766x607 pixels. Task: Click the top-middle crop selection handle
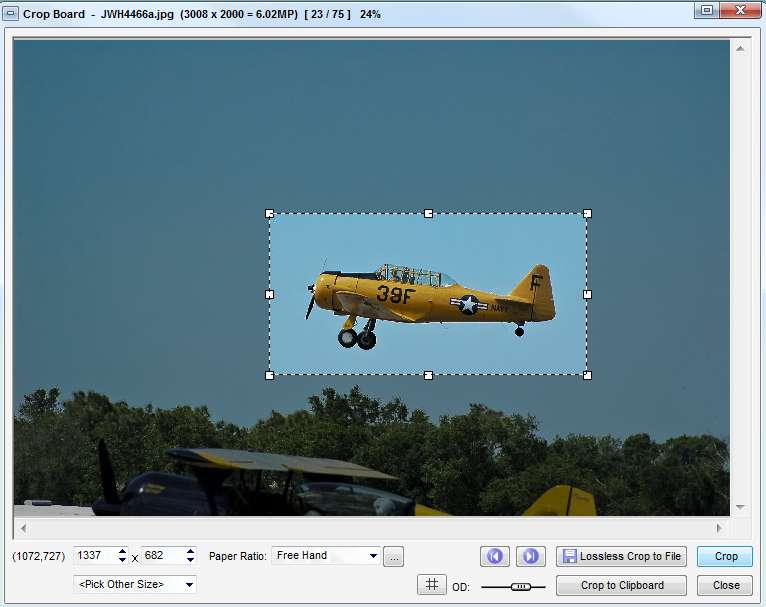pos(428,213)
